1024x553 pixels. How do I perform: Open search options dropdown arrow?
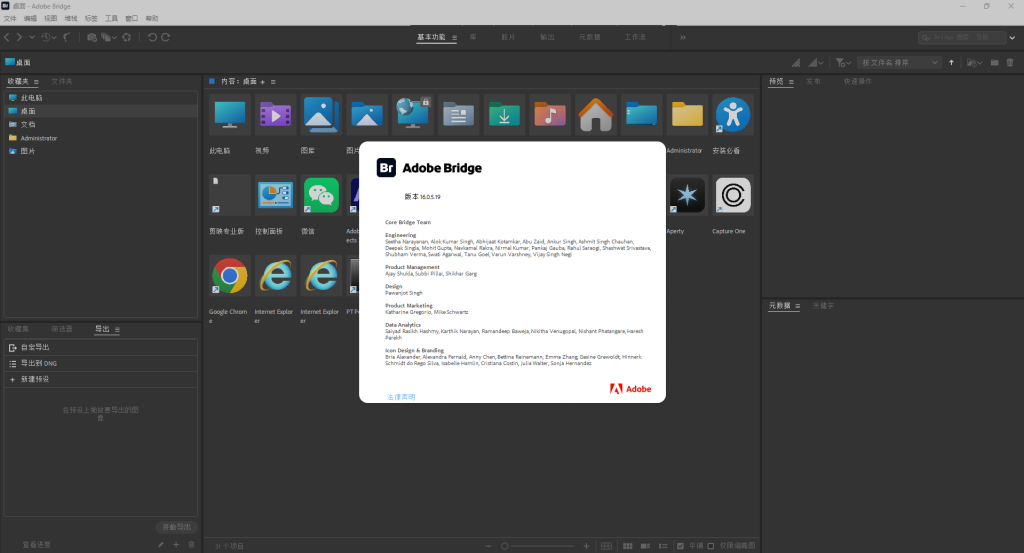pos(1012,38)
